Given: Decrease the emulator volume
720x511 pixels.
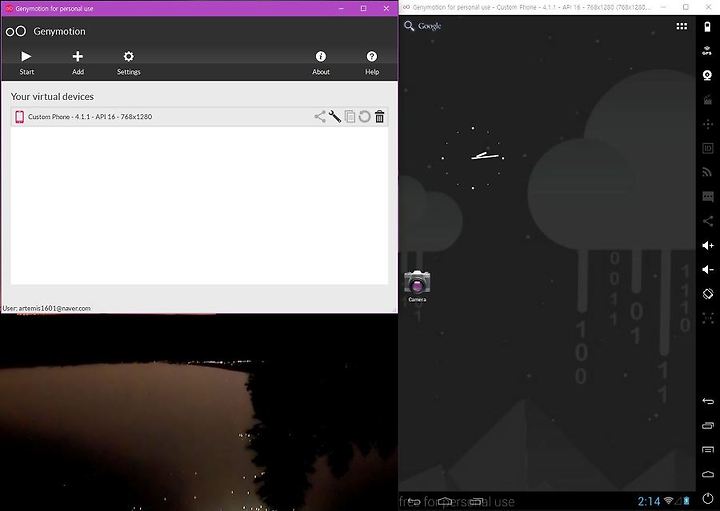Looking at the screenshot, I should 708,270.
